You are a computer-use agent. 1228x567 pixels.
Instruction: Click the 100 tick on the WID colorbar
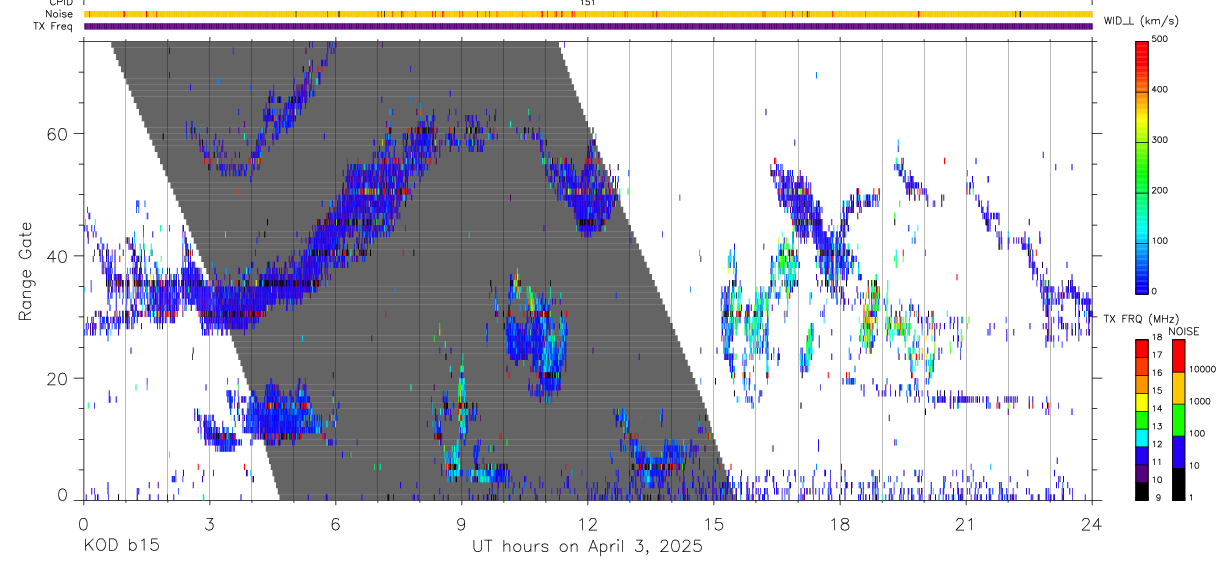click(x=1162, y=241)
